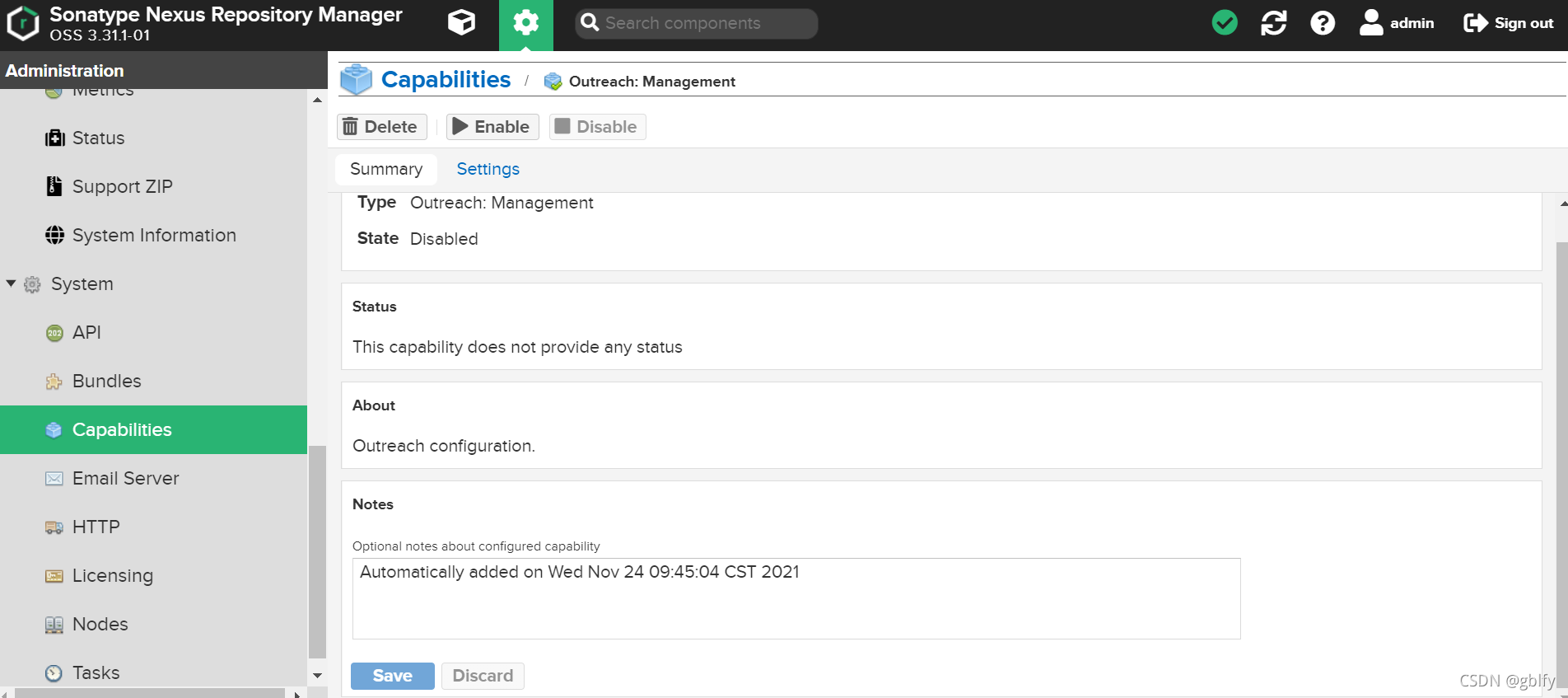Click the Discard button

tap(483, 676)
